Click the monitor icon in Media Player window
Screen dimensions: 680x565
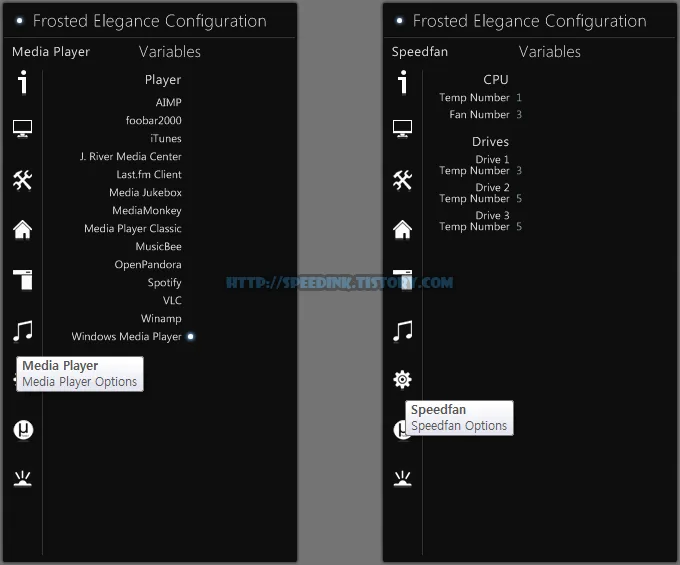coord(23,128)
